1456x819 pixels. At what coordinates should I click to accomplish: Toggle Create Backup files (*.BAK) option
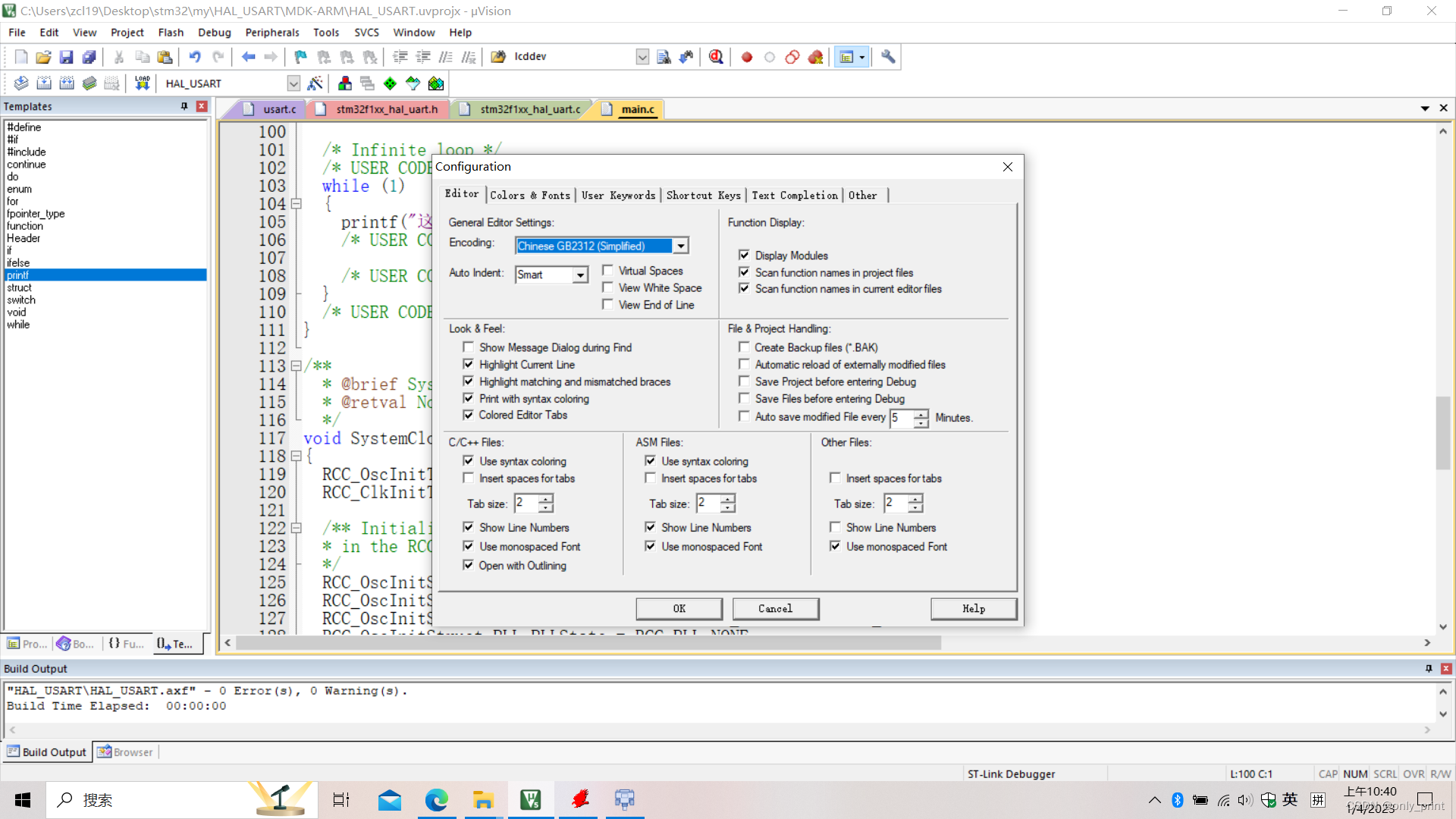pos(744,347)
